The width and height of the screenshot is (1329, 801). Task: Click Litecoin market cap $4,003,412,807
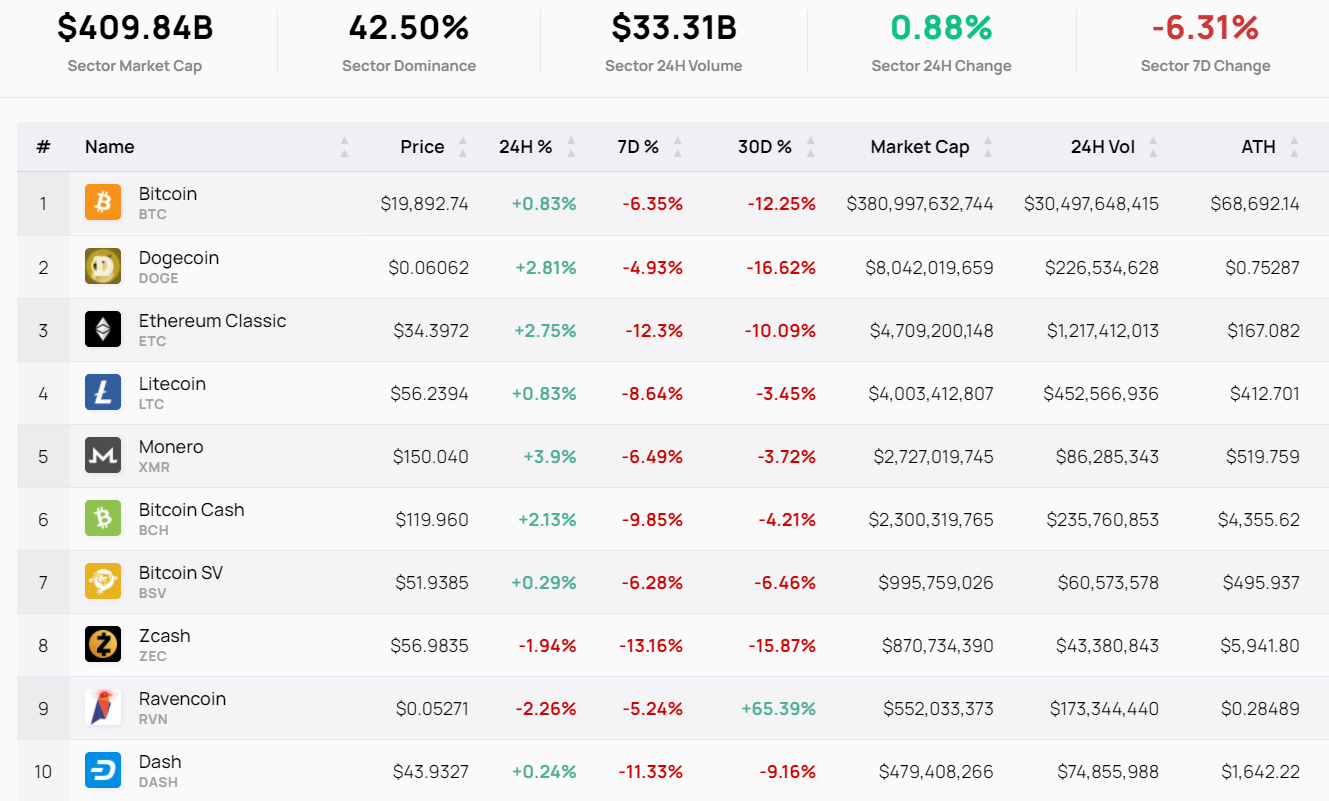(x=932, y=393)
